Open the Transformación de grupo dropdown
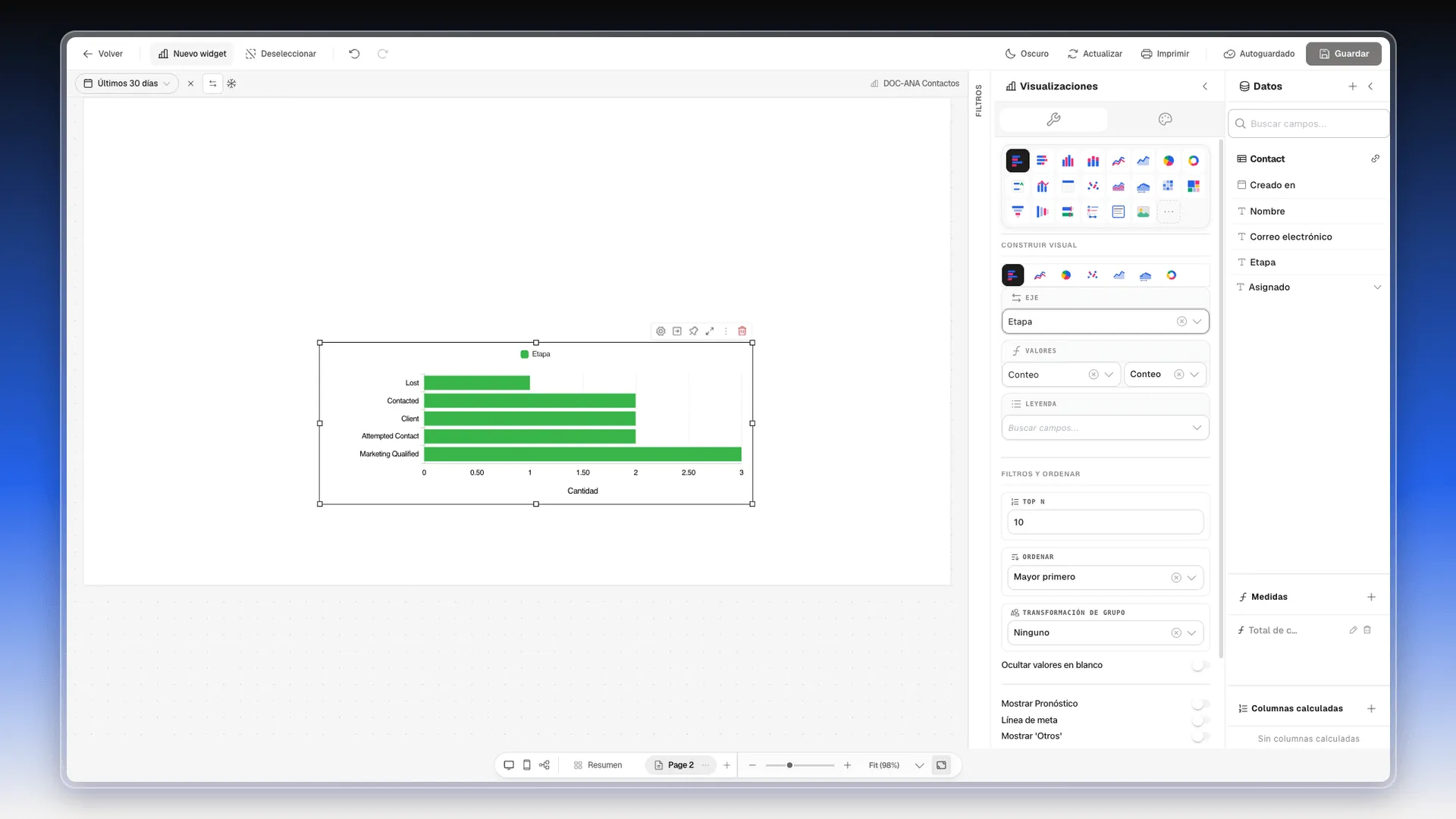The image size is (1456, 819). [x=1105, y=632]
